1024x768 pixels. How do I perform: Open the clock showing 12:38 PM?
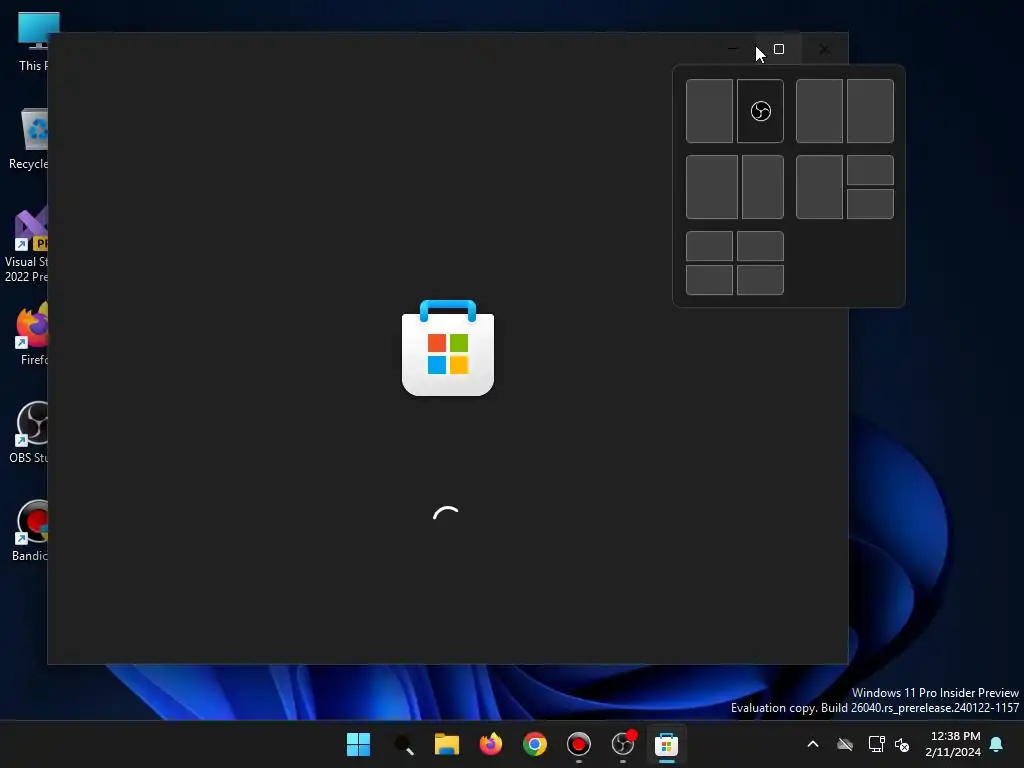(953, 744)
